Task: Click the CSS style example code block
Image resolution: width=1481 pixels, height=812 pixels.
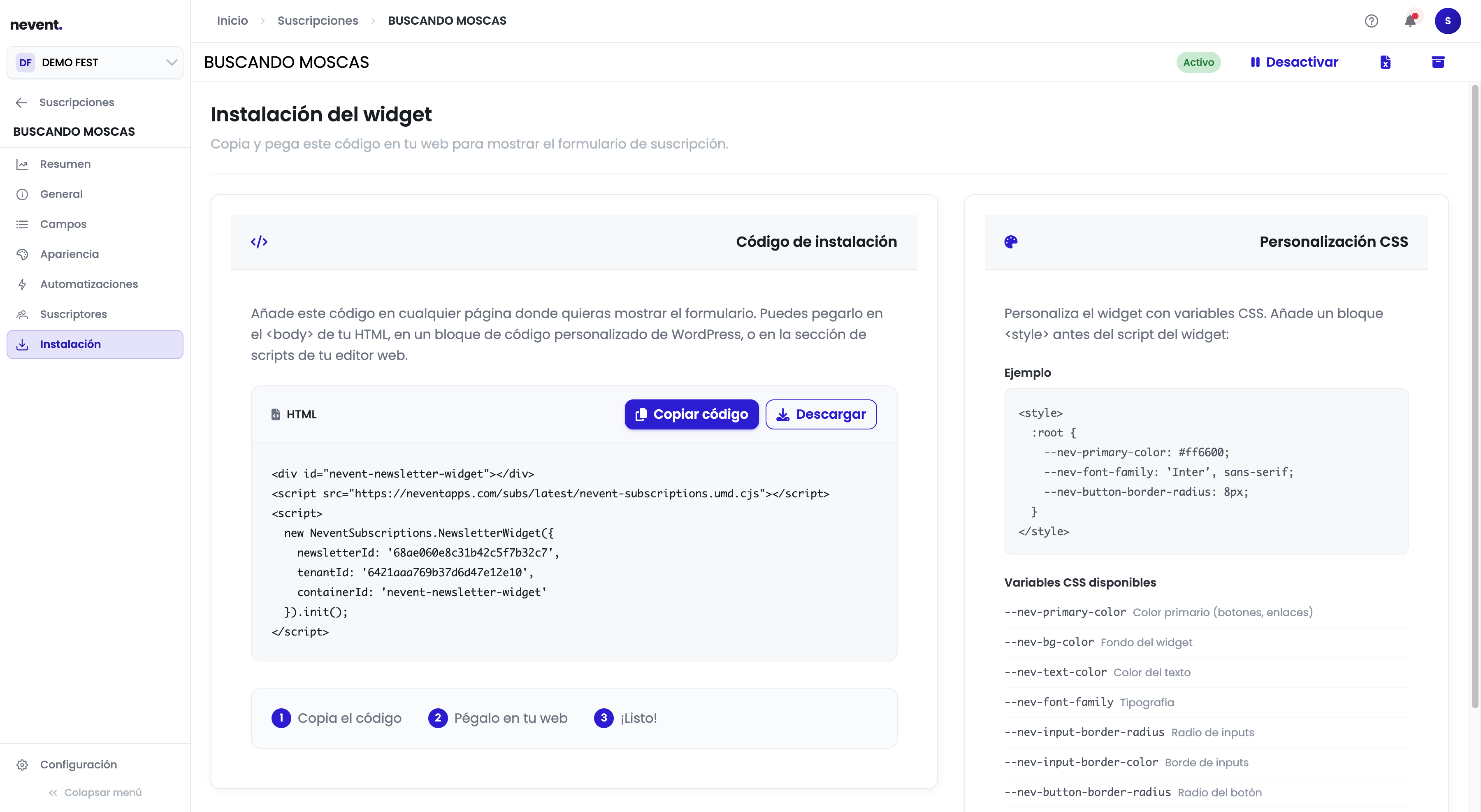Action: pos(1206,472)
